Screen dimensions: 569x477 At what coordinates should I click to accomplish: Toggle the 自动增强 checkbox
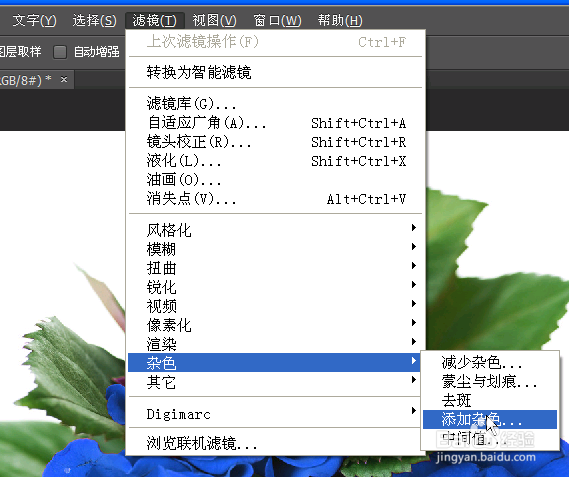click(60, 52)
